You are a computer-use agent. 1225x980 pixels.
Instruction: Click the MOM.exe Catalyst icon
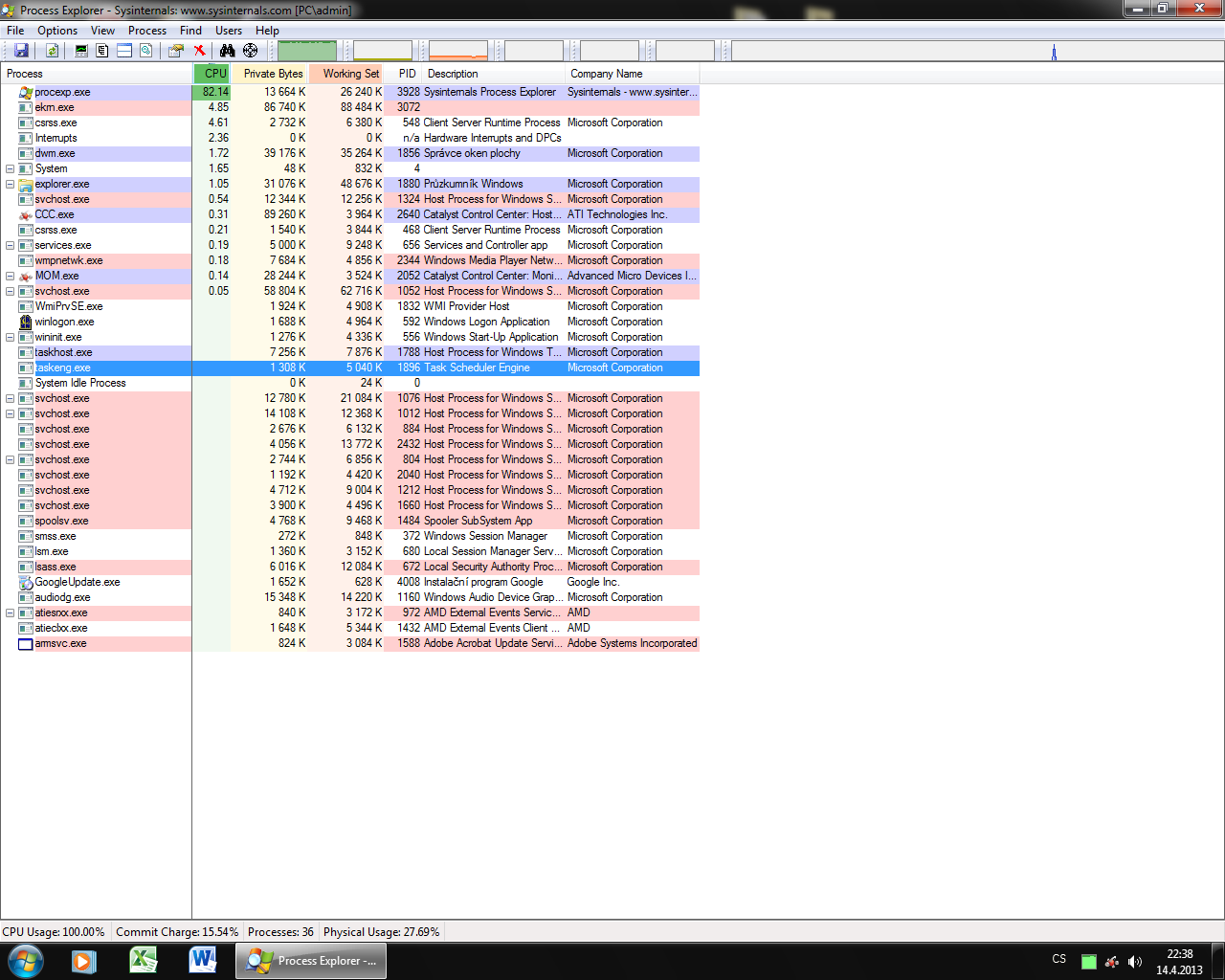click(x=26, y=276)
